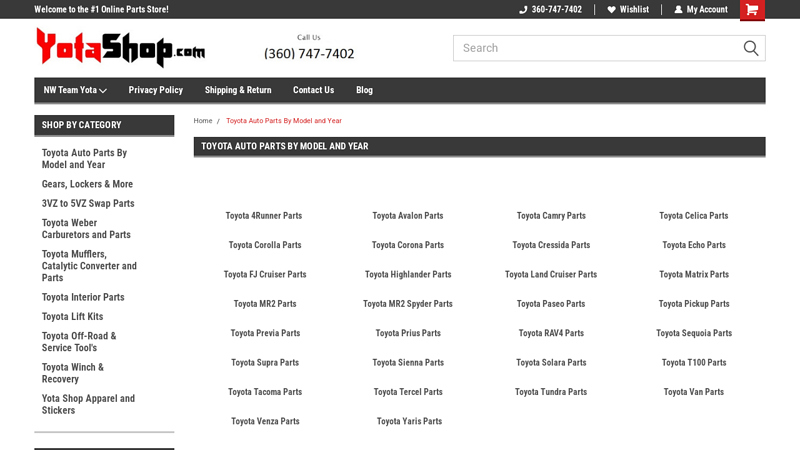Expand the NW Team Yota dropdown
The height and width of the screenshot is (450, 800).
(75, 90)
